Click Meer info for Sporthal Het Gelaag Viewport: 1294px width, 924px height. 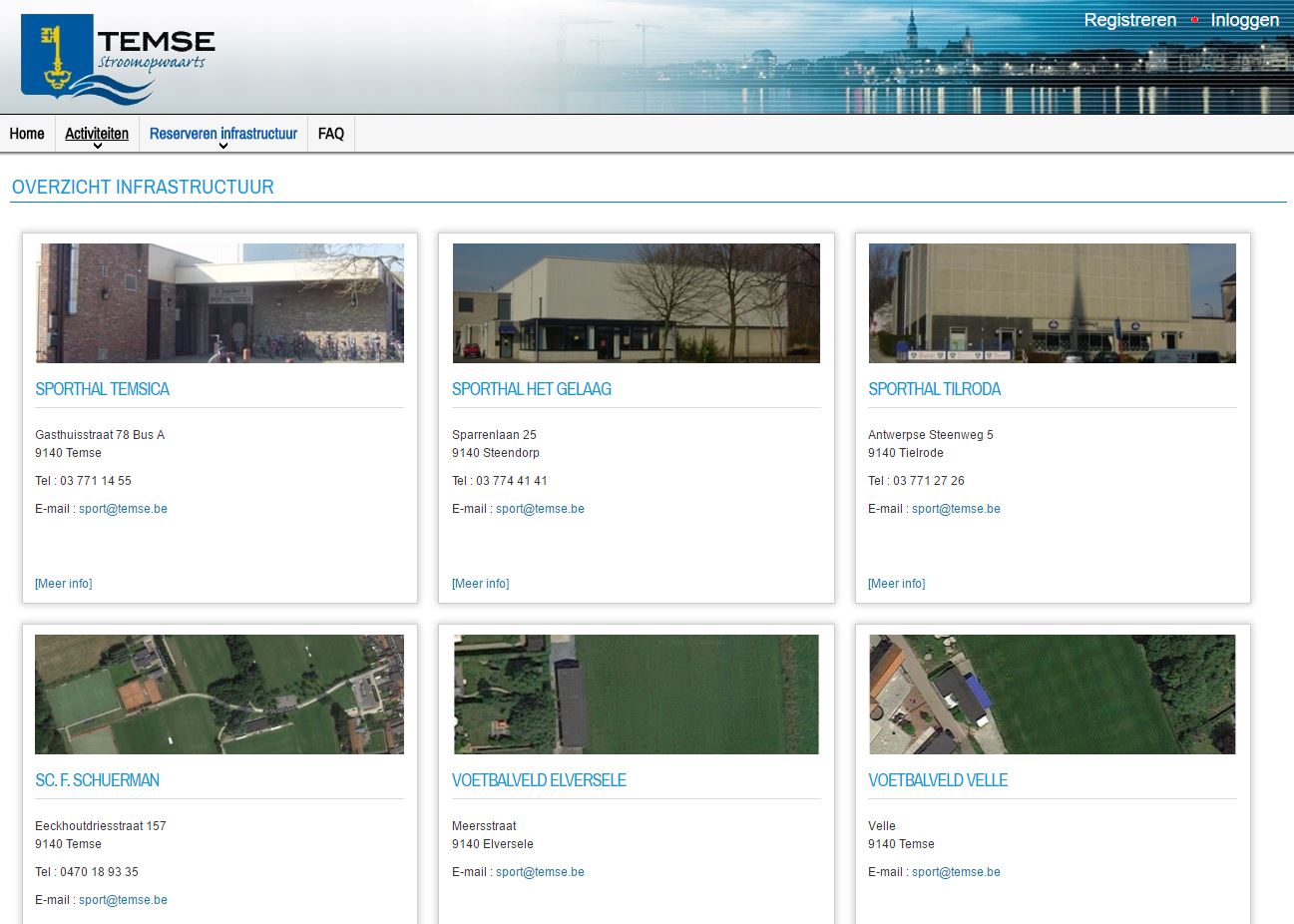pos(480,584)
